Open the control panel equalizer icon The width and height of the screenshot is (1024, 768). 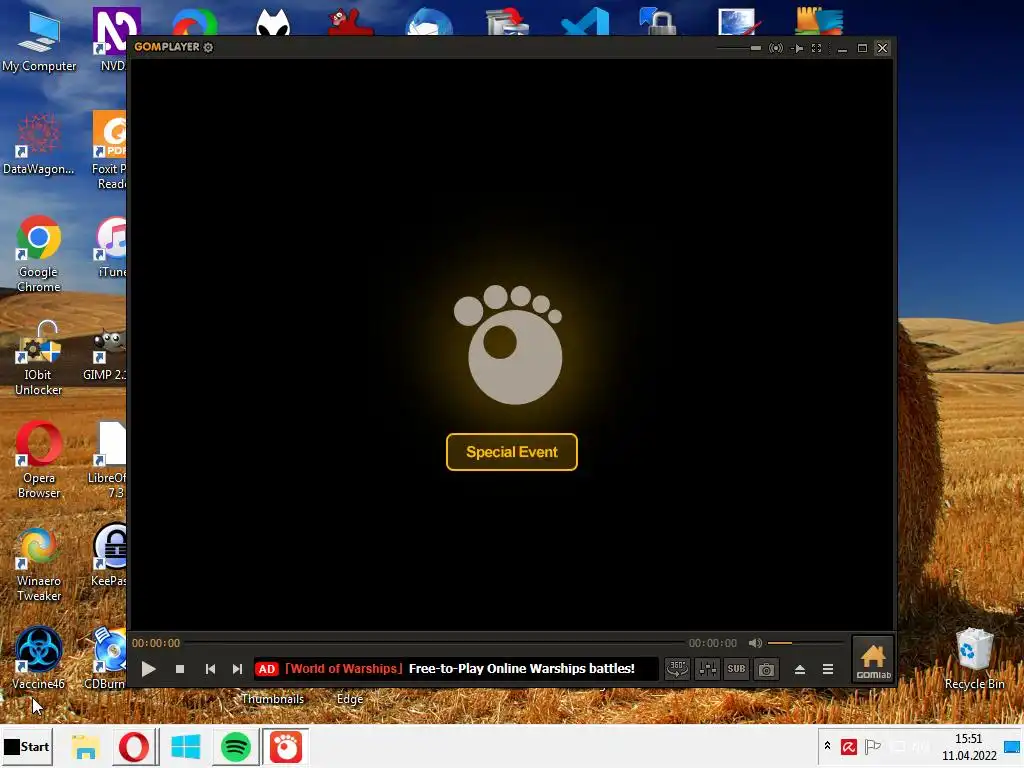(x=707, y=669)
